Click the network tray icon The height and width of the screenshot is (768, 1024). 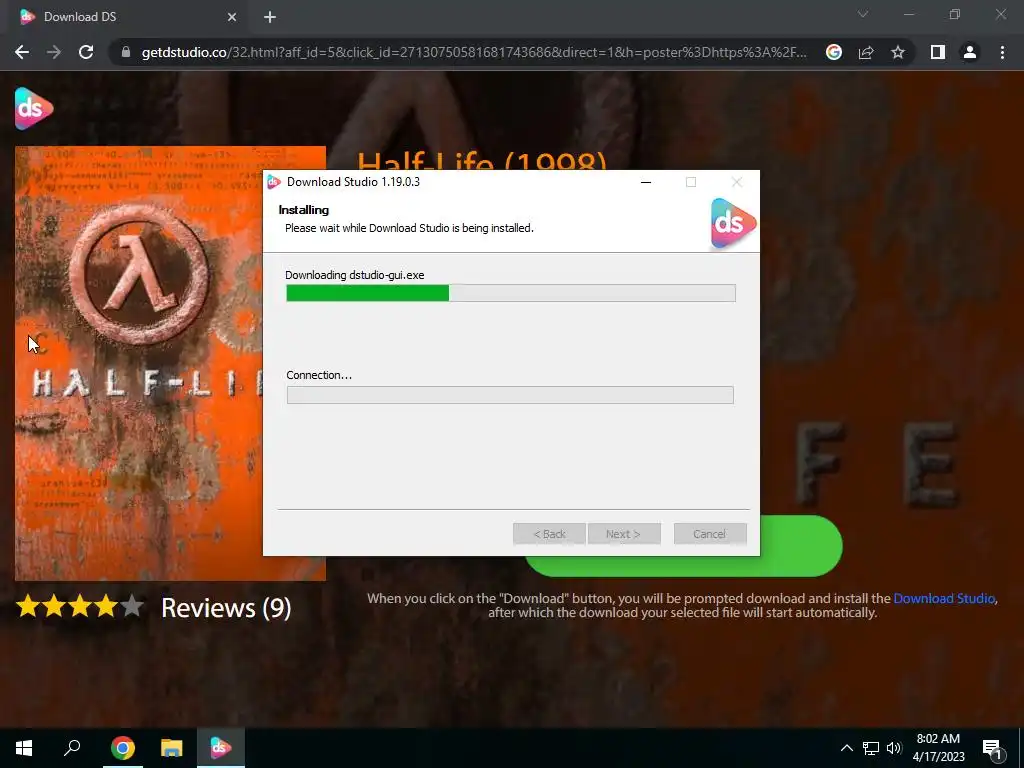click(x=870, y=748)
